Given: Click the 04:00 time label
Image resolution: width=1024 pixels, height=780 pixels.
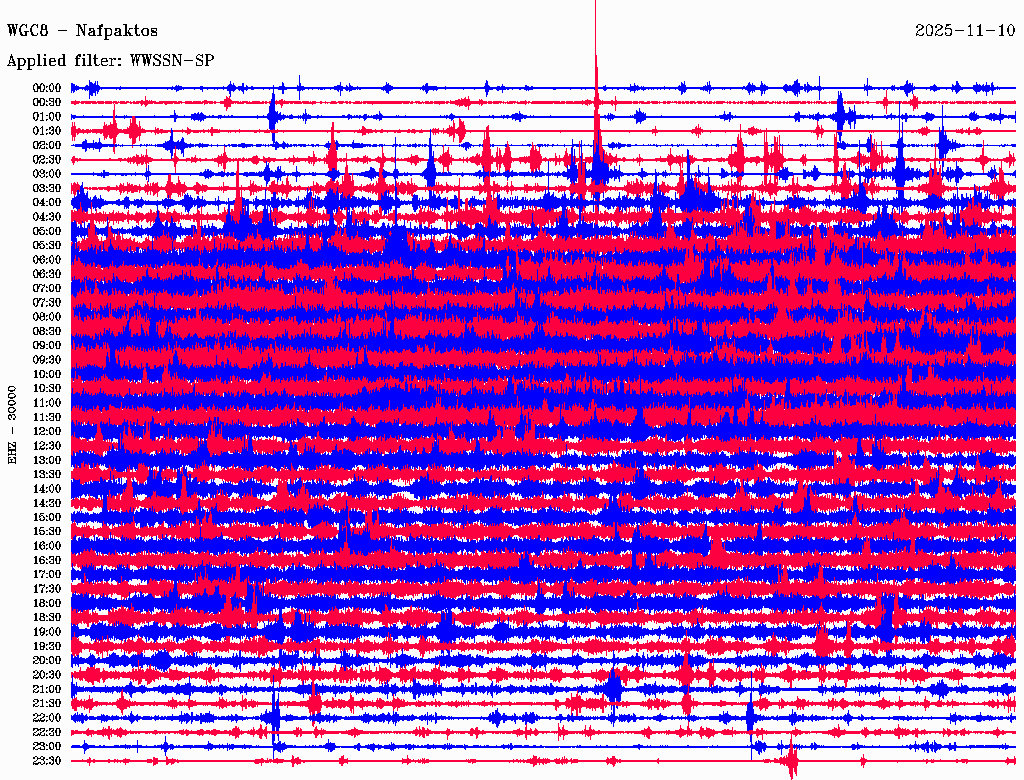Looking at the screenshot, I should coord(47,203).
